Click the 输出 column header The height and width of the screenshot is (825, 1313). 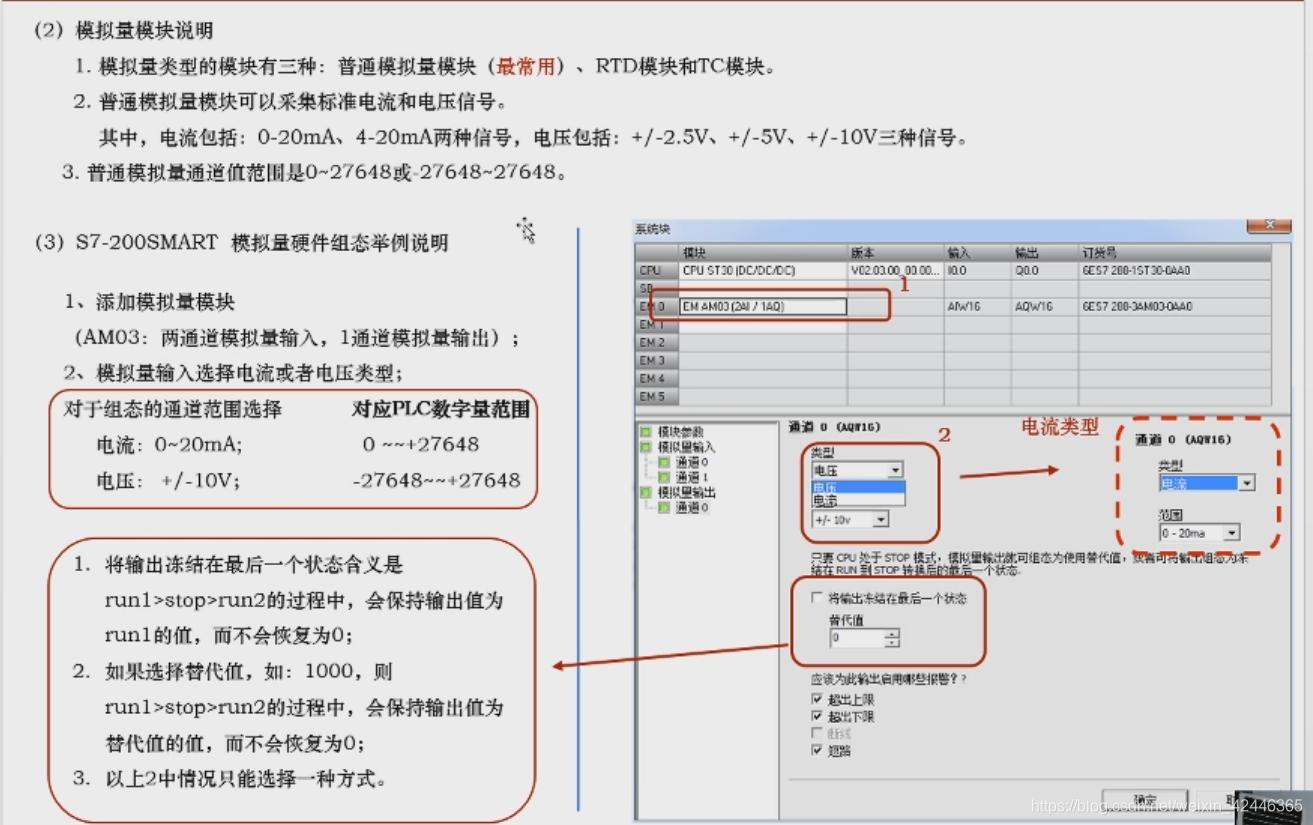[1045, 253]
